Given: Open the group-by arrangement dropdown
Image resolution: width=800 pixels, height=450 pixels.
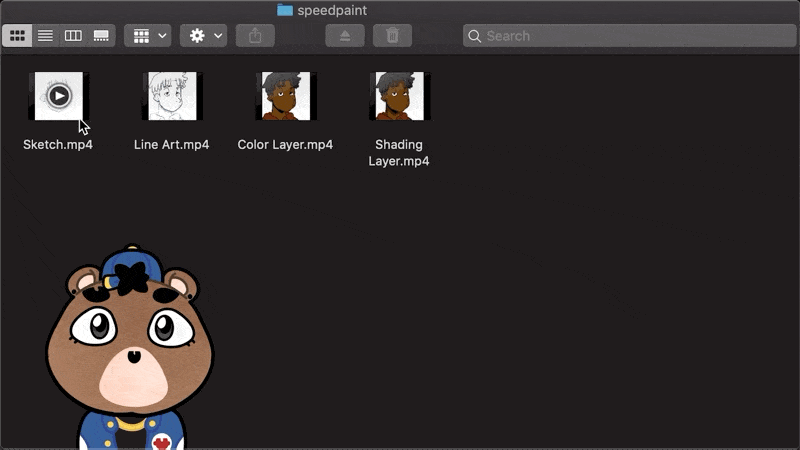Looking at the screenshot, I should tap(148, 36).
